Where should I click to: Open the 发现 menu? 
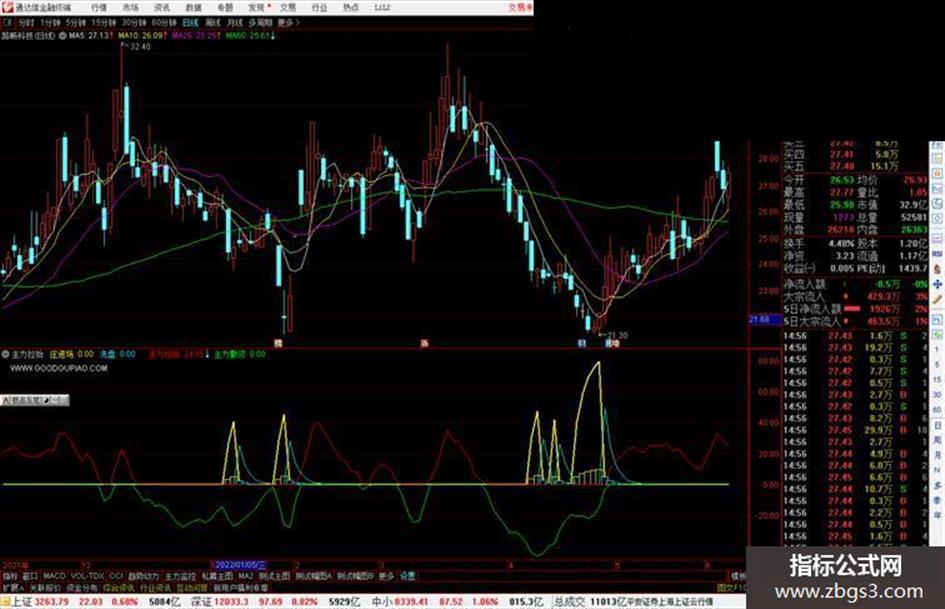257,8
